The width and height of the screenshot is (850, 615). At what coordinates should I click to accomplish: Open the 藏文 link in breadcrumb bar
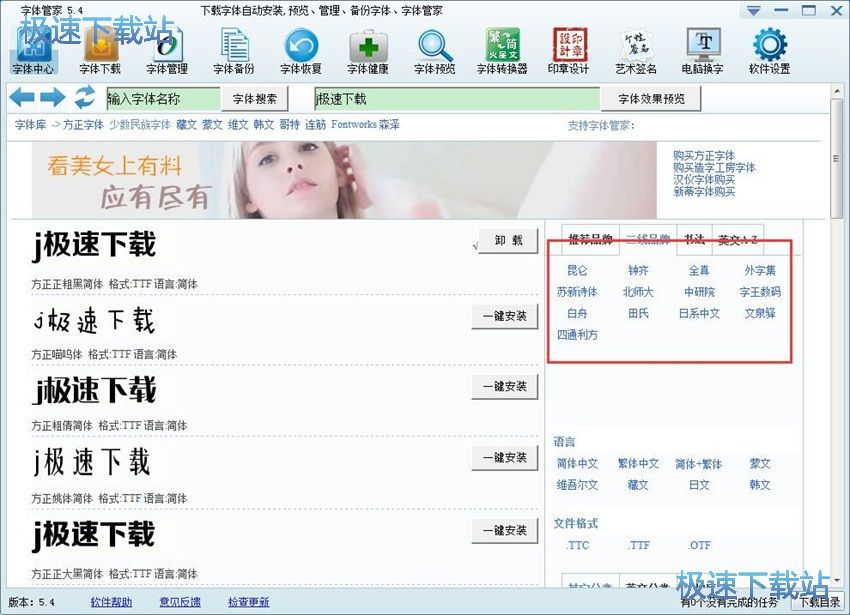tap(186, 125)
